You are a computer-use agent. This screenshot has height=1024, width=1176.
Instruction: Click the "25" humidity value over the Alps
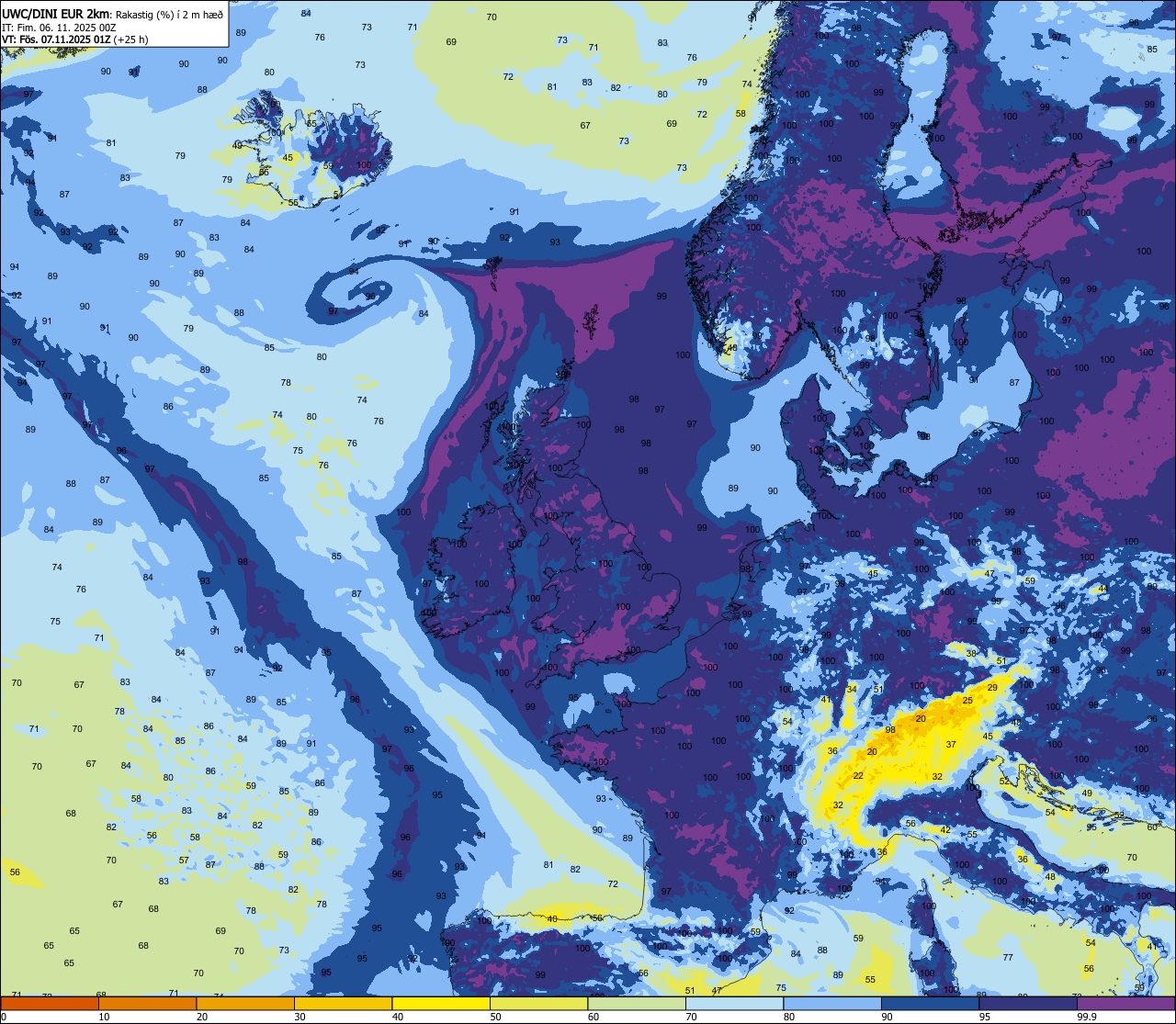click(x=967, y=701)
